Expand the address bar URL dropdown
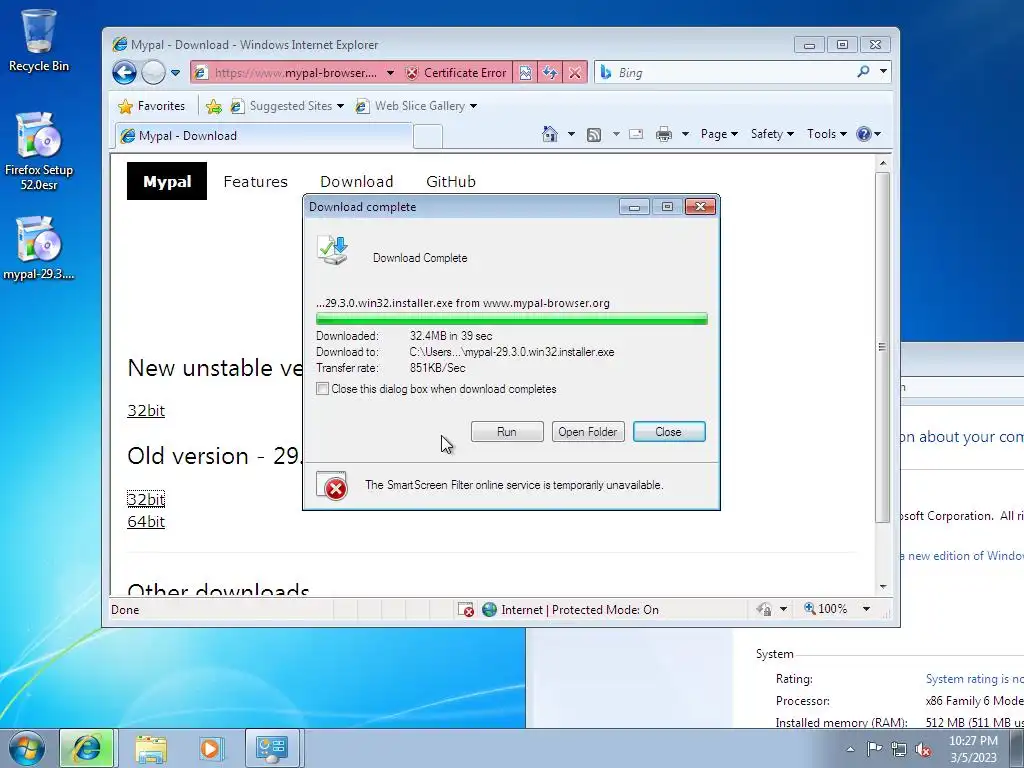Screen dimensions: 1024x768 (390, 72)
